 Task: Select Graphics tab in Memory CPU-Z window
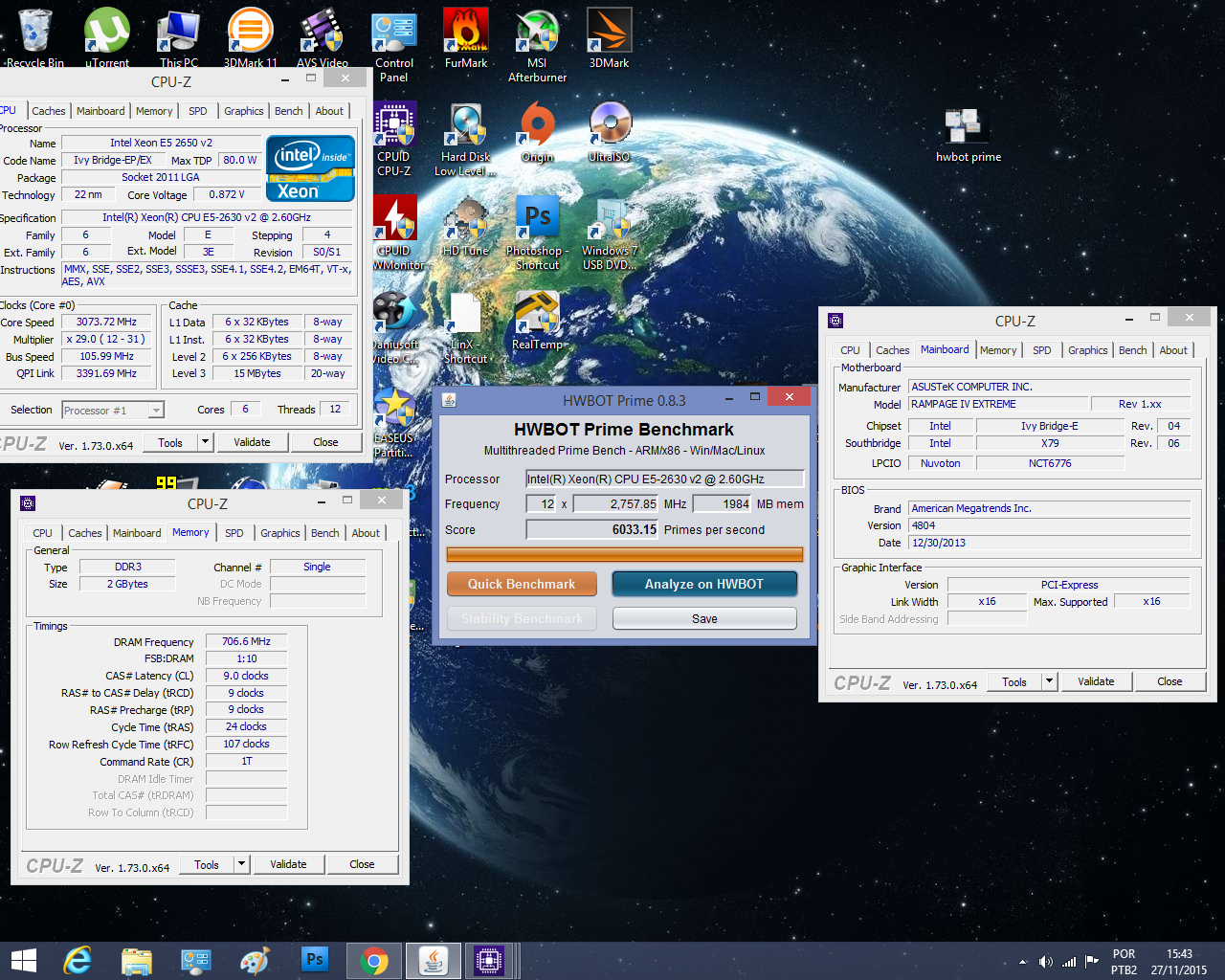pos(279,533)
